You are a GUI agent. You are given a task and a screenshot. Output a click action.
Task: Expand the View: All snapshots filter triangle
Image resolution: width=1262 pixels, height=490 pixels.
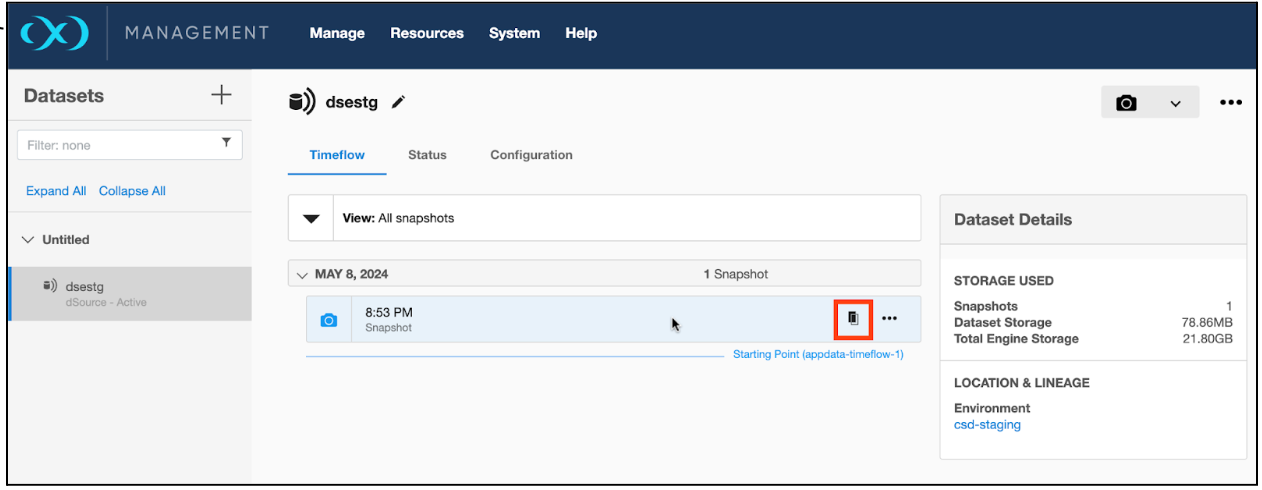[311, 218]
